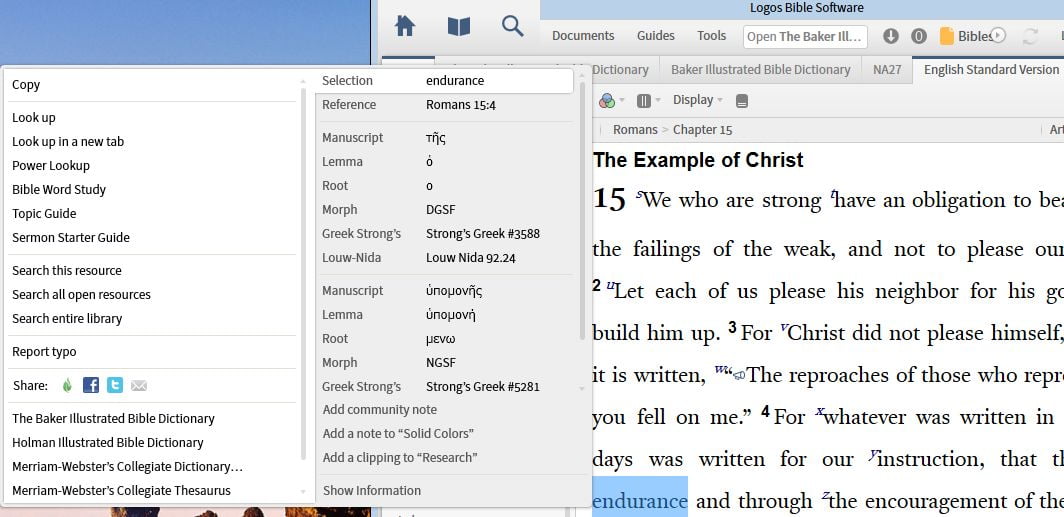The image size is (1064, 517).
Task: Share selection via email envelope icon
Action: (139, 385)
